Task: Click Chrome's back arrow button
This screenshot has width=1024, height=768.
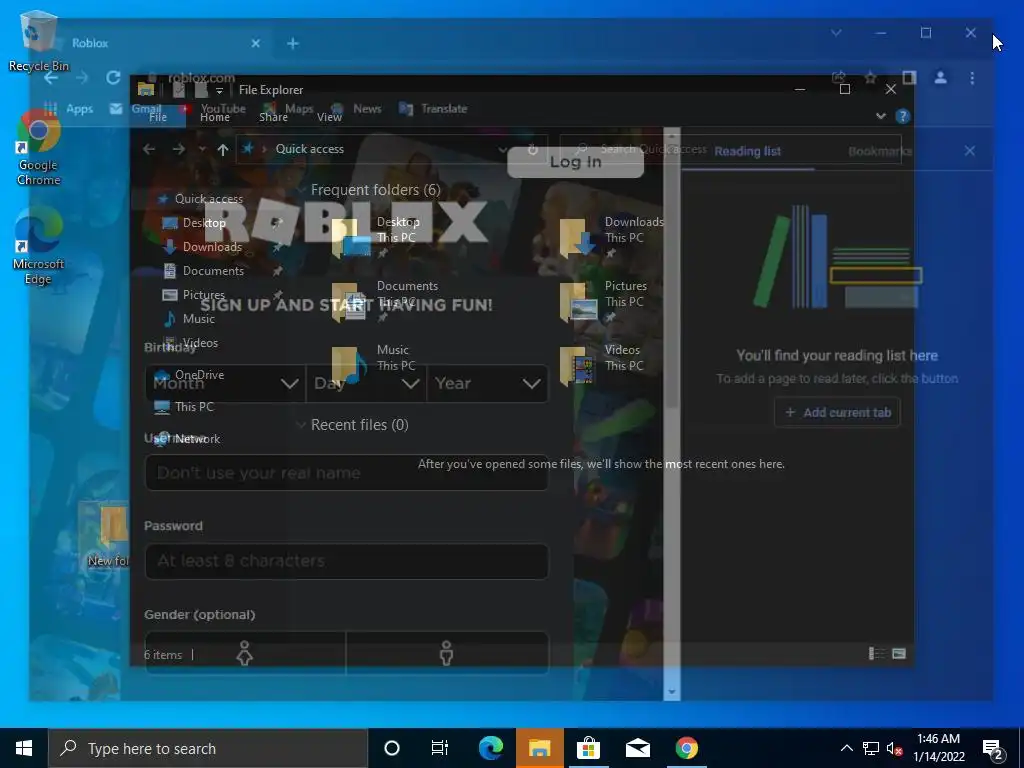Action: click(x=51, y=78)
